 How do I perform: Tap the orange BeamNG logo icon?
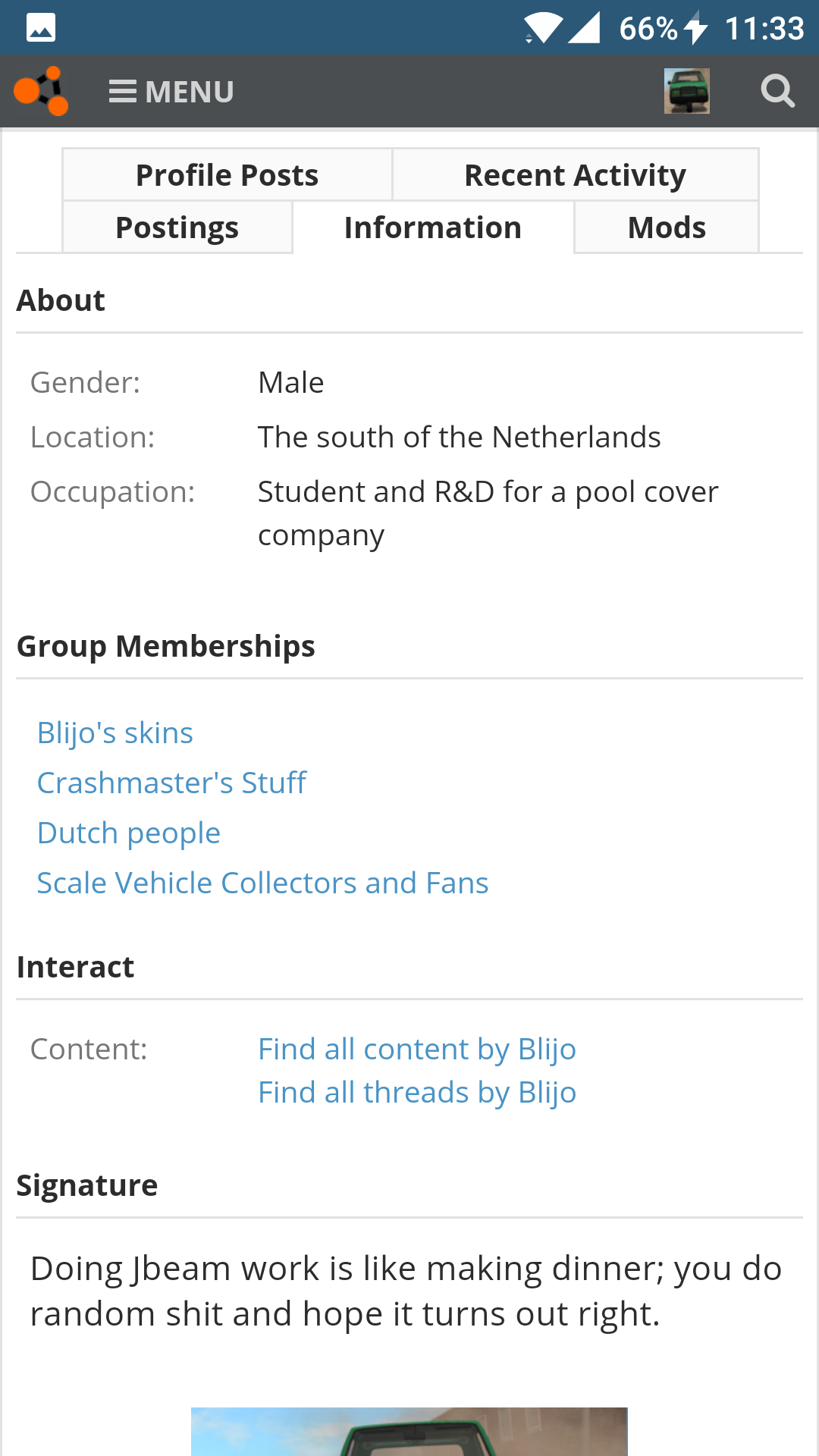point(42,91)
